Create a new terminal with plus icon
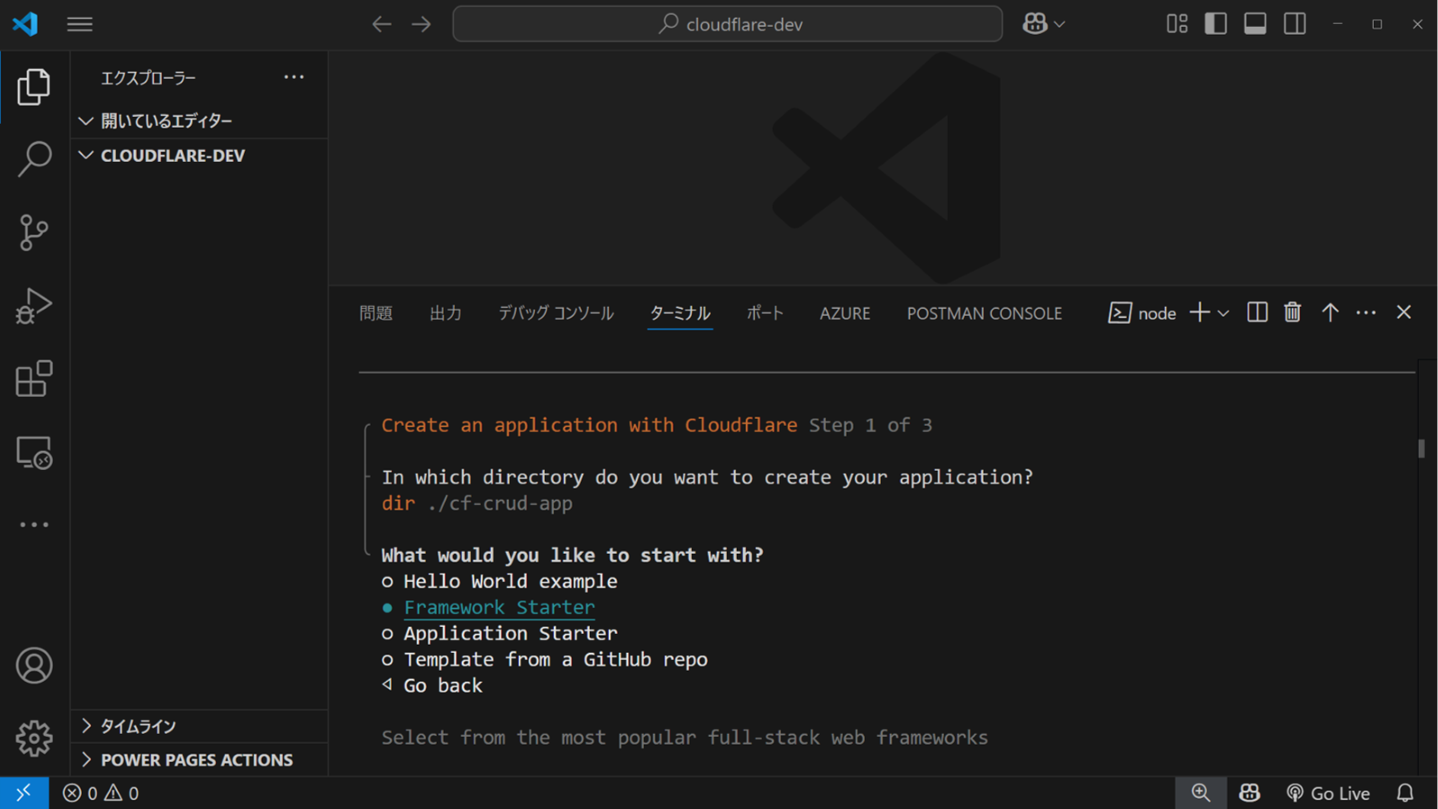Viewport: 1438px width, 809px height. click(x=1200, y=312)
